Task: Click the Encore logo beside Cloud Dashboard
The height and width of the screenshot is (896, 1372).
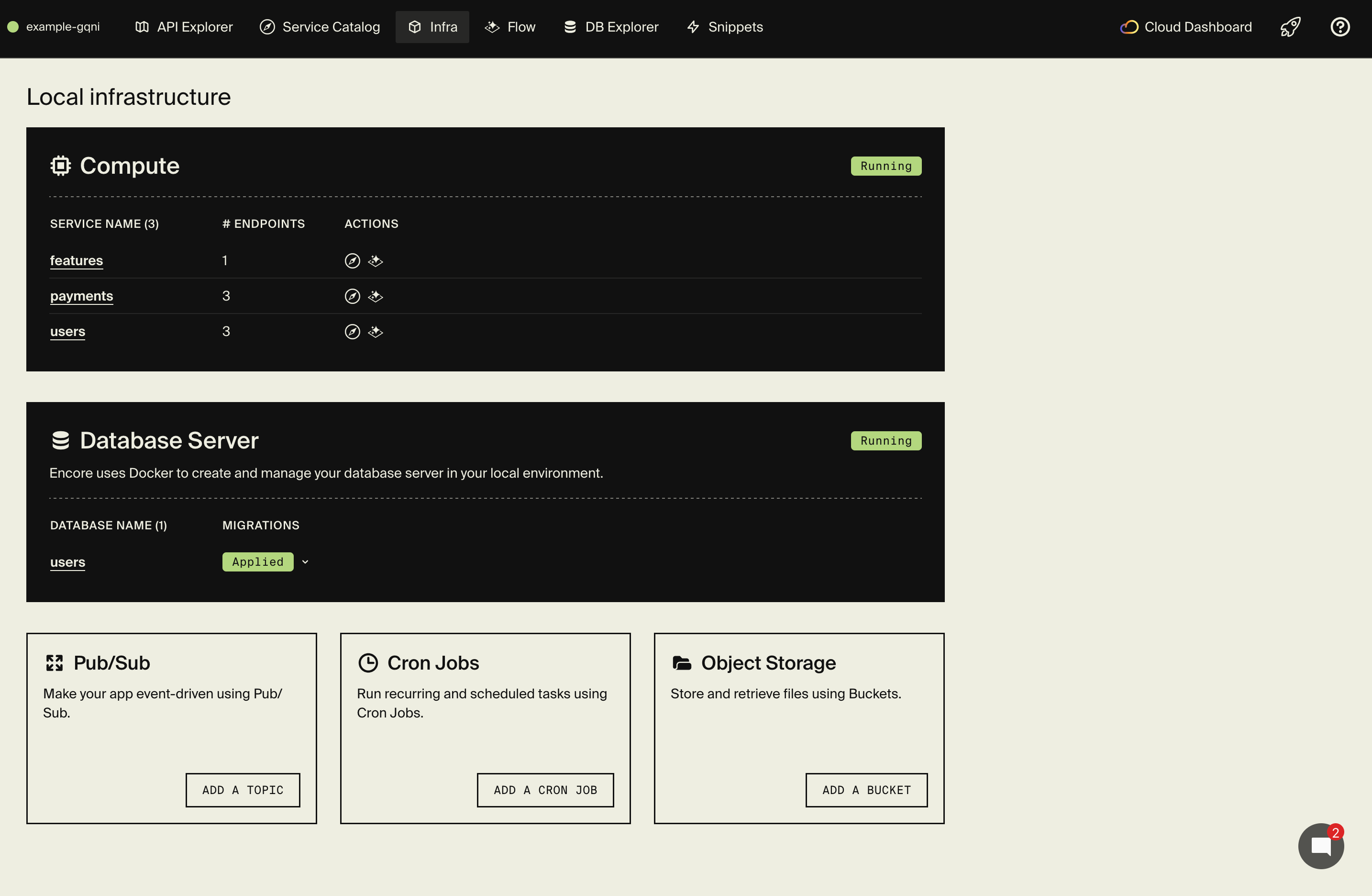Action: click(x=1129, y=26)
